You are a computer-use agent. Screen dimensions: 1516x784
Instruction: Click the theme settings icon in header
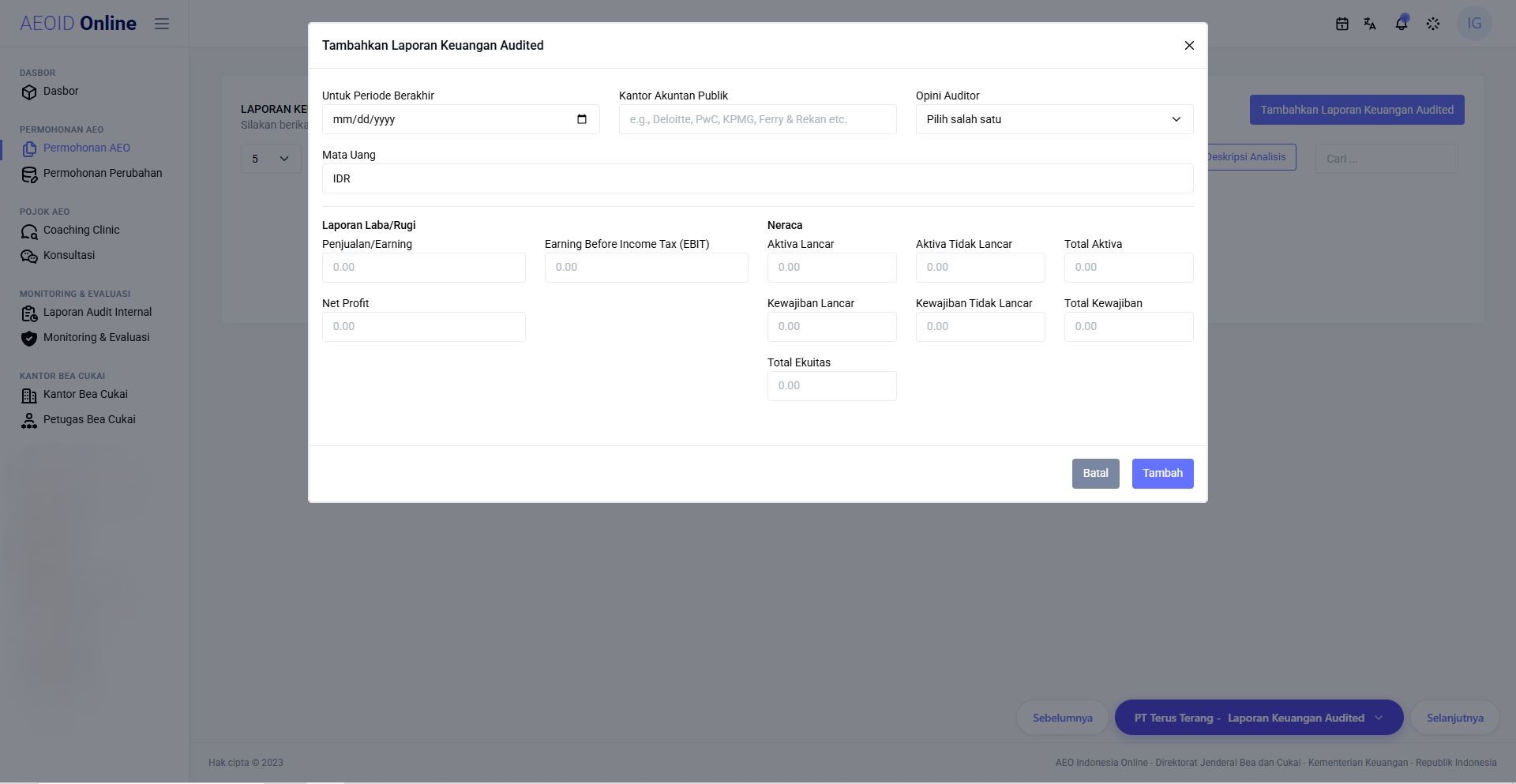click(x=1433, y=24)
